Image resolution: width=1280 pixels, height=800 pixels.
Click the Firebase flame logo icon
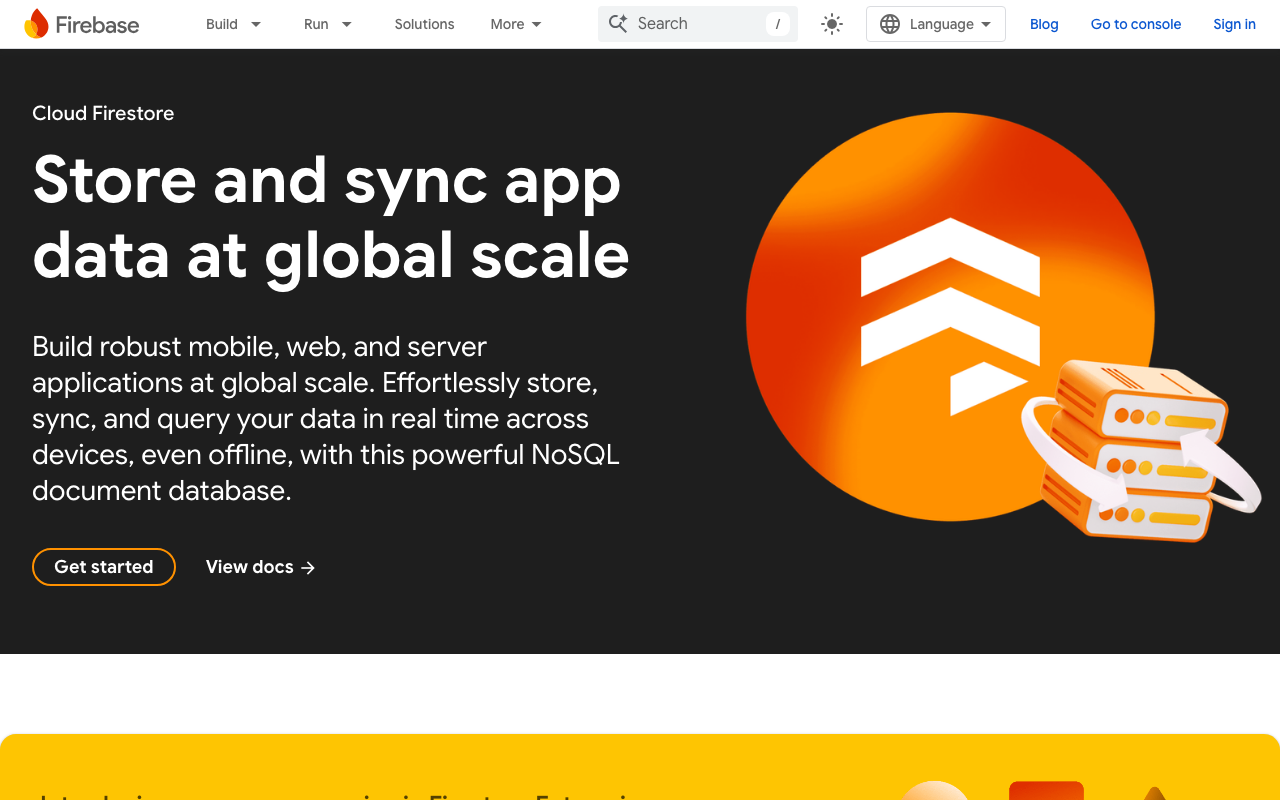click(x=36, y=24)
